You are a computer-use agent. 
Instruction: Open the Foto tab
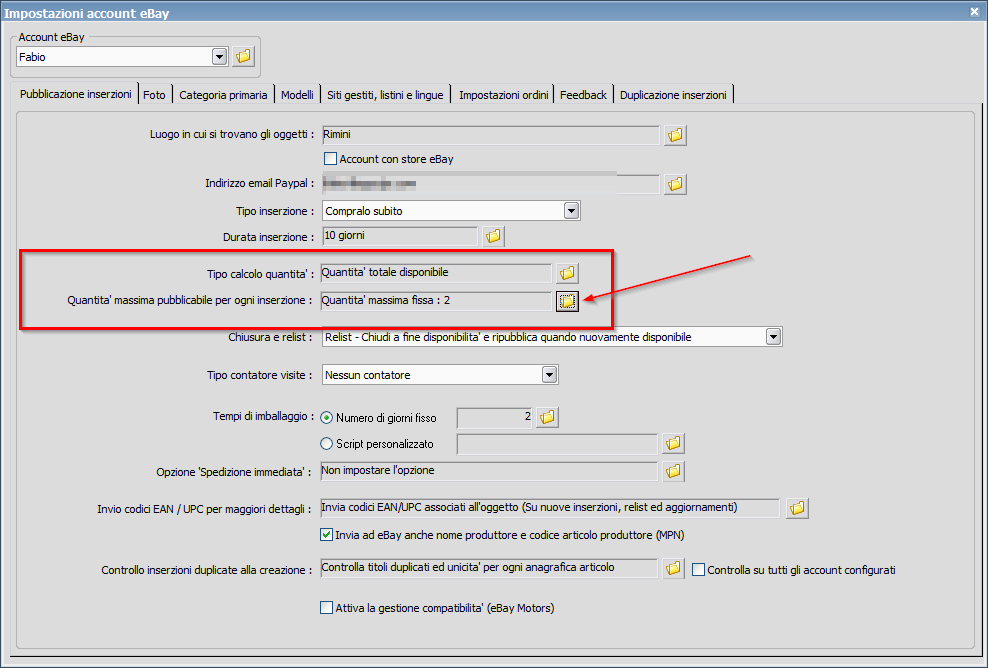pyautogui.click(x=154, y=95)
